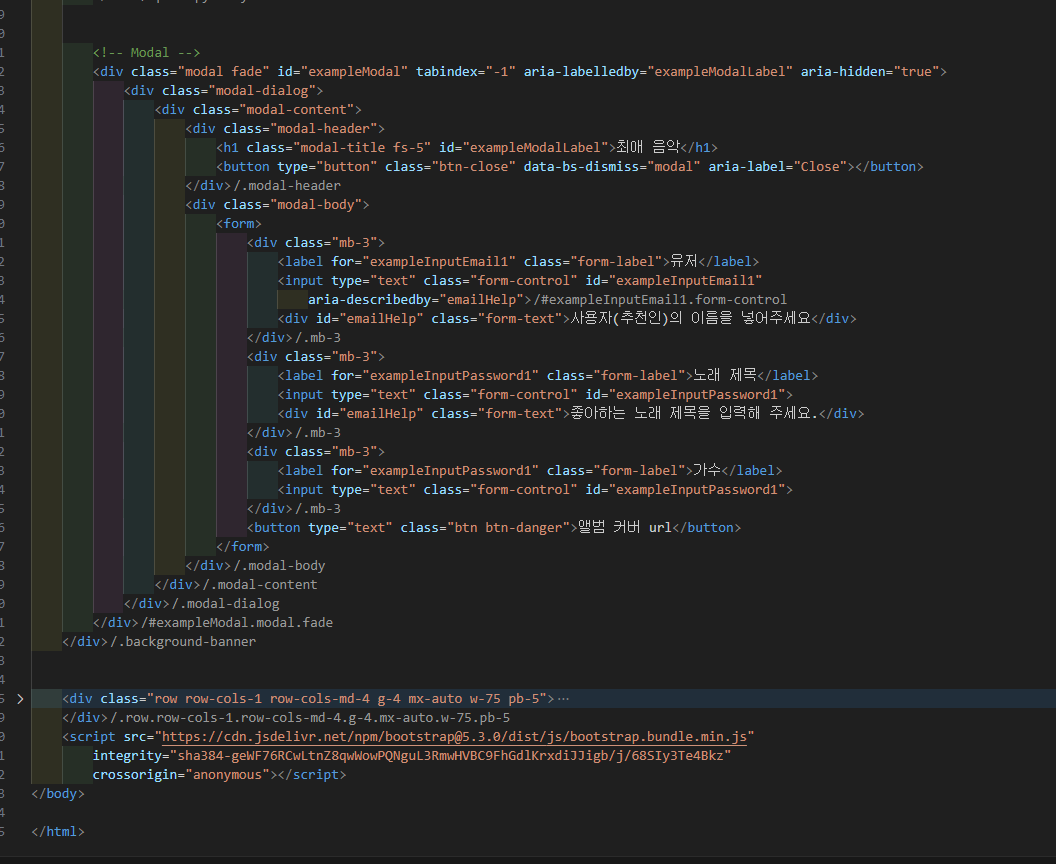This screenshot has height=864, width=1056.
Task: Click aria-label "Close" value
Action: coord(820,166)
